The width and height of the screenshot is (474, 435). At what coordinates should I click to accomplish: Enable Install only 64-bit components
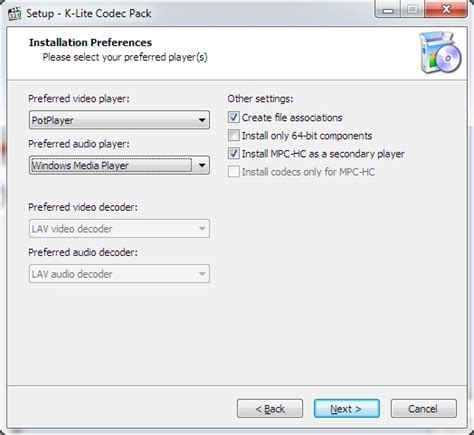(x=234, y=135)
